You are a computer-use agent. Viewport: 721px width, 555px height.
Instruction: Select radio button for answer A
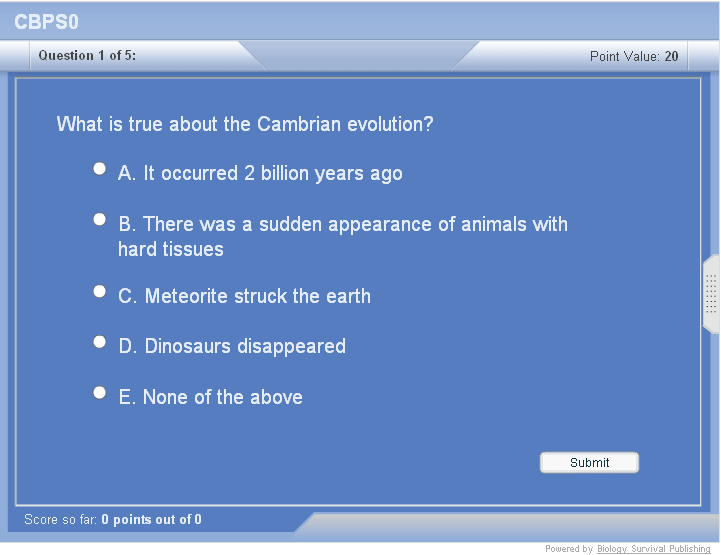pyautogui.click(x=100, y=169)
